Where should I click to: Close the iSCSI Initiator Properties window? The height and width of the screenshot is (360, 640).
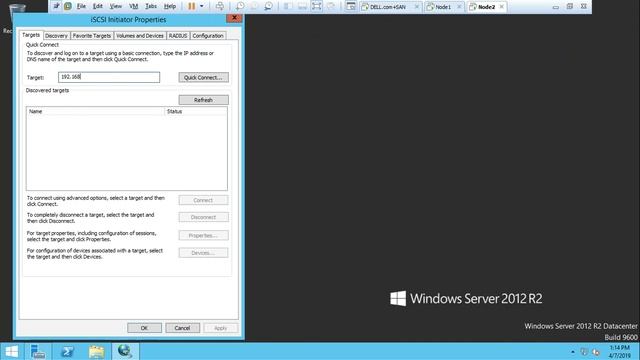pos(234,18)
